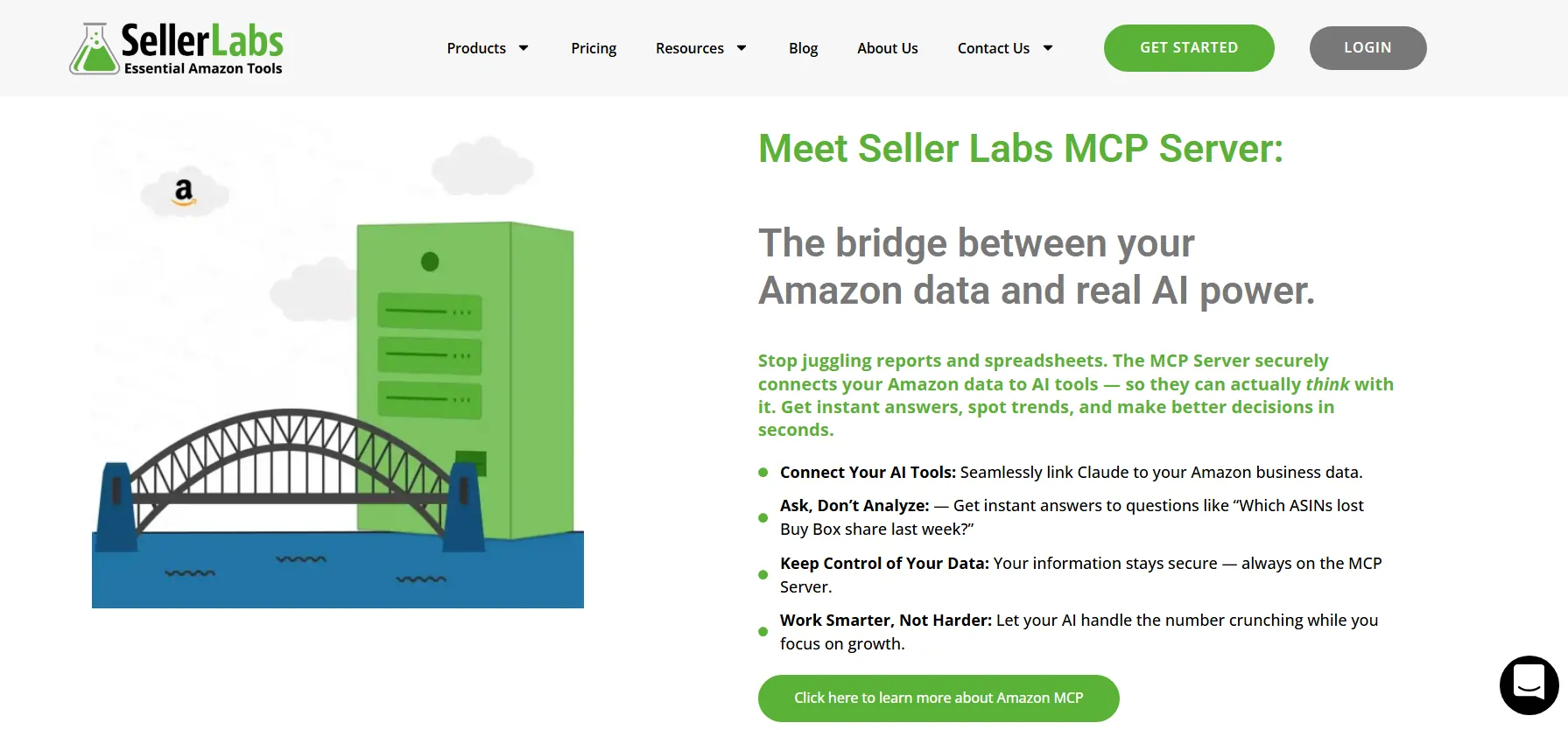This screenshot has height=730, width=1568.
Task: Select Pricing in the navigation bar
Action: point(594,48)
